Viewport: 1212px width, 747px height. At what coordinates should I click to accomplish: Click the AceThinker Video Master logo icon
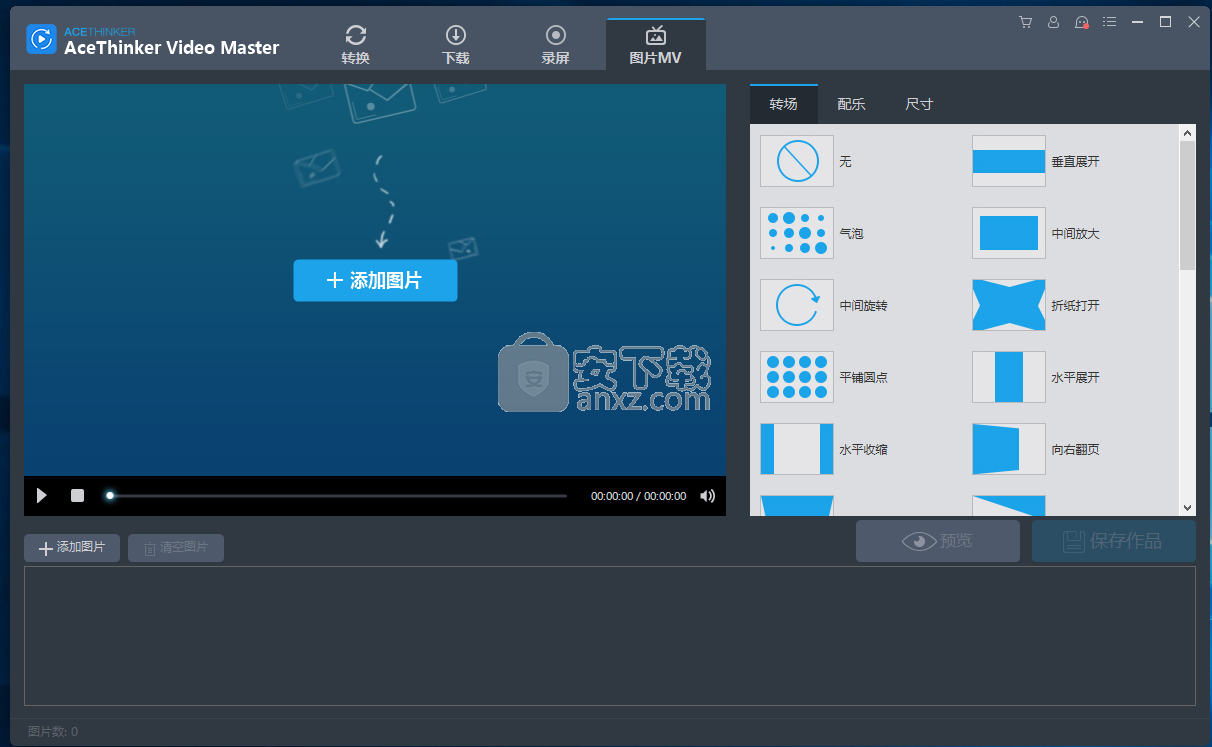41,39
